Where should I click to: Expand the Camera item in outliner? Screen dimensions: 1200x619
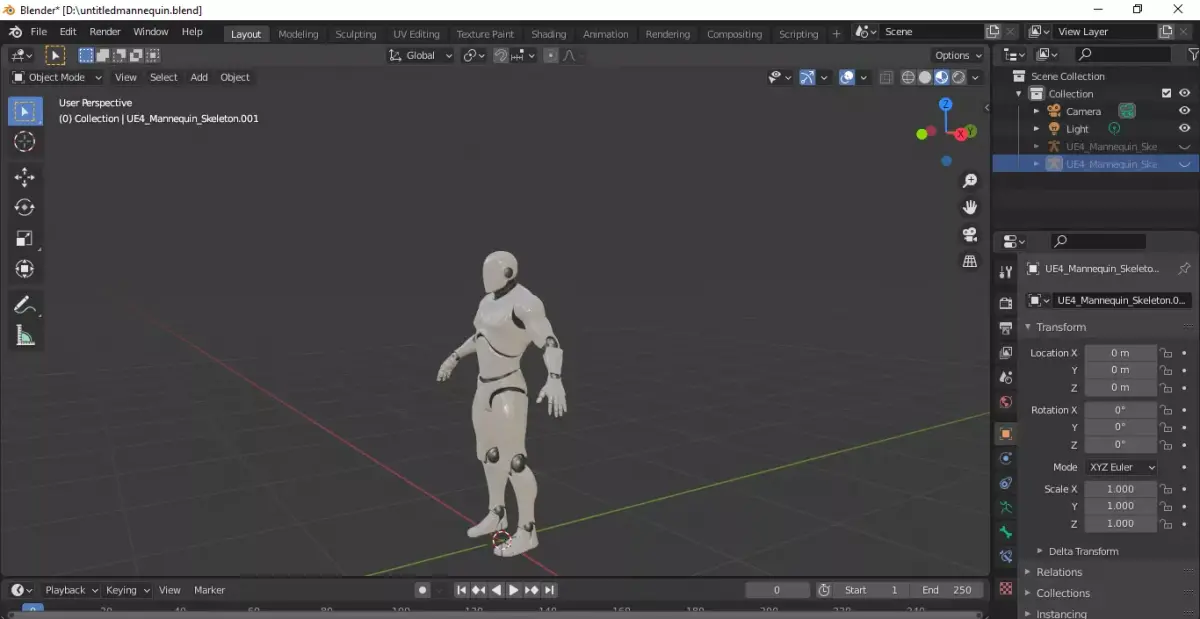1037,111
